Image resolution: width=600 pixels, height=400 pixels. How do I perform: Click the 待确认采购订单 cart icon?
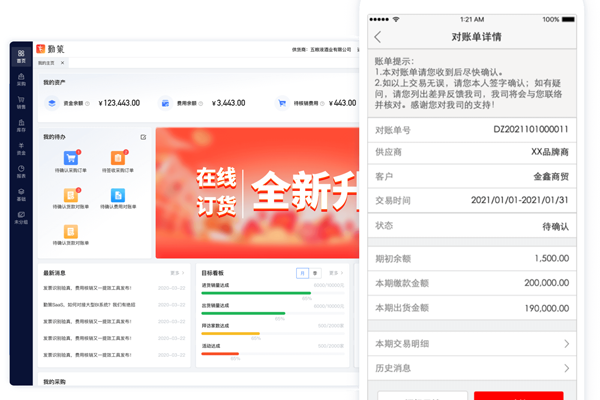[71, 158]
